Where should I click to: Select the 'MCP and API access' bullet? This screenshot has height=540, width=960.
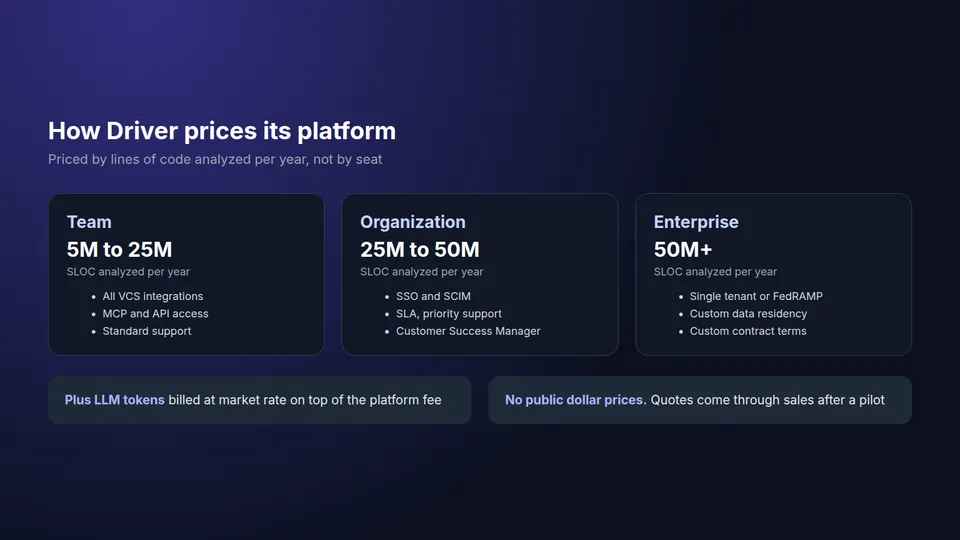156,313
